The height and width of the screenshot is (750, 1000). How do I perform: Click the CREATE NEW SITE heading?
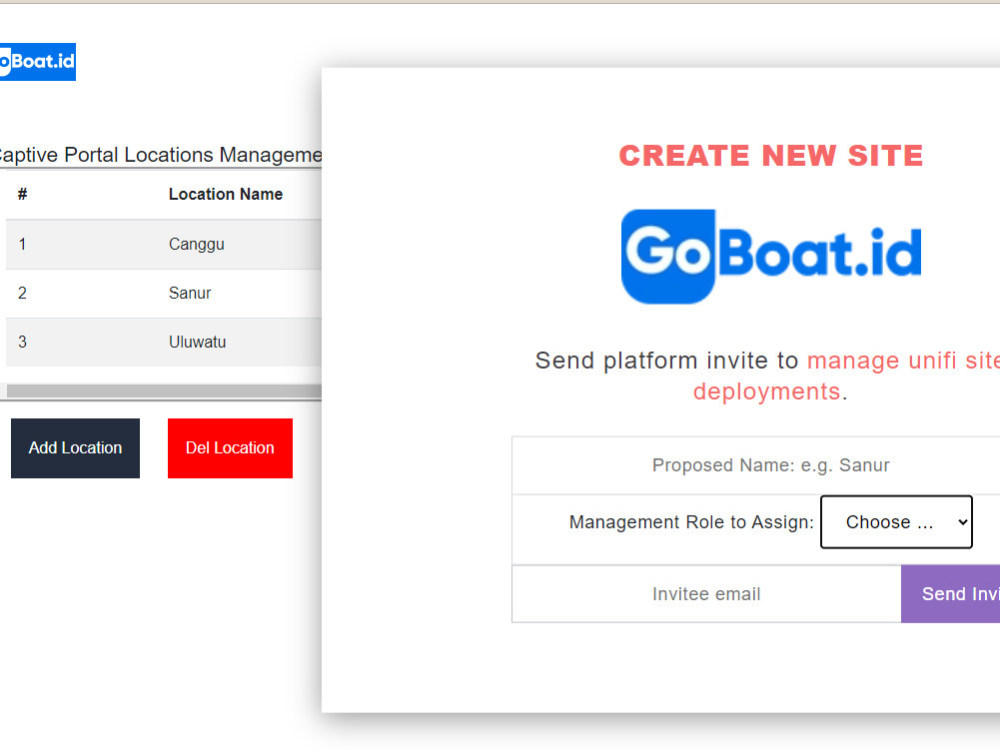point(771,156)
